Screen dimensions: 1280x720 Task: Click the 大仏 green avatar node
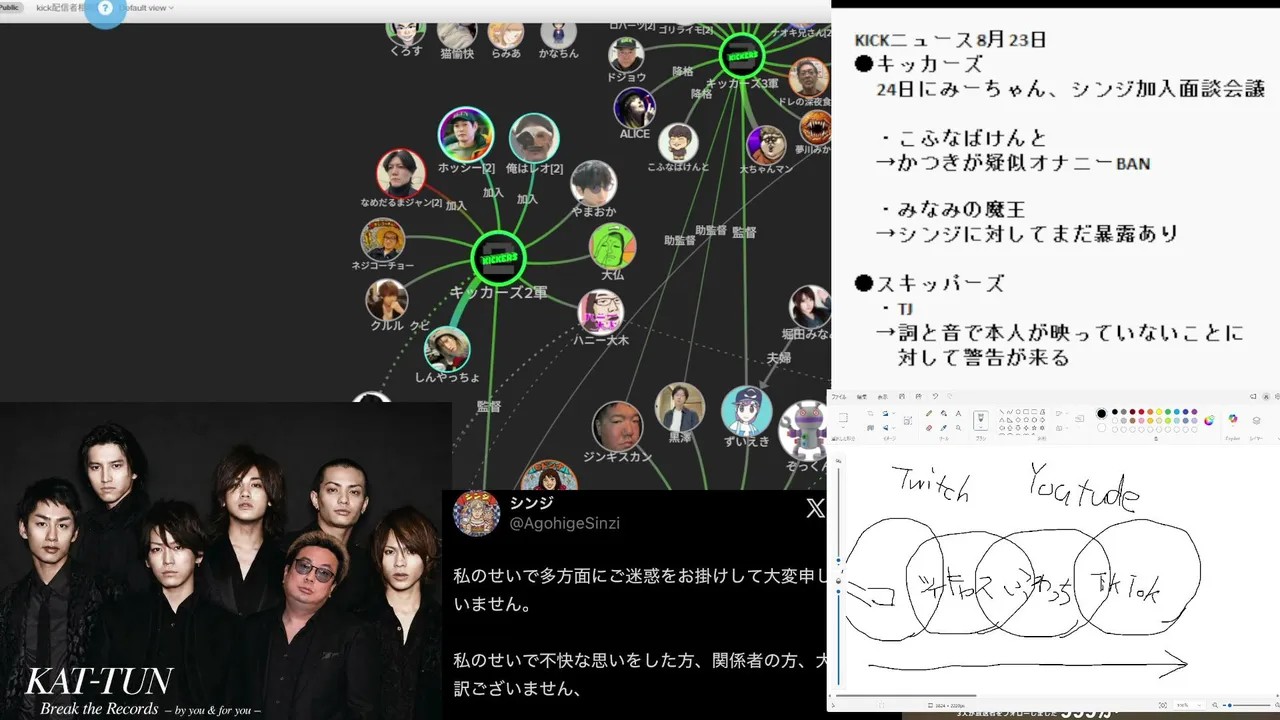pyautogui.click(x=612, y=247)
